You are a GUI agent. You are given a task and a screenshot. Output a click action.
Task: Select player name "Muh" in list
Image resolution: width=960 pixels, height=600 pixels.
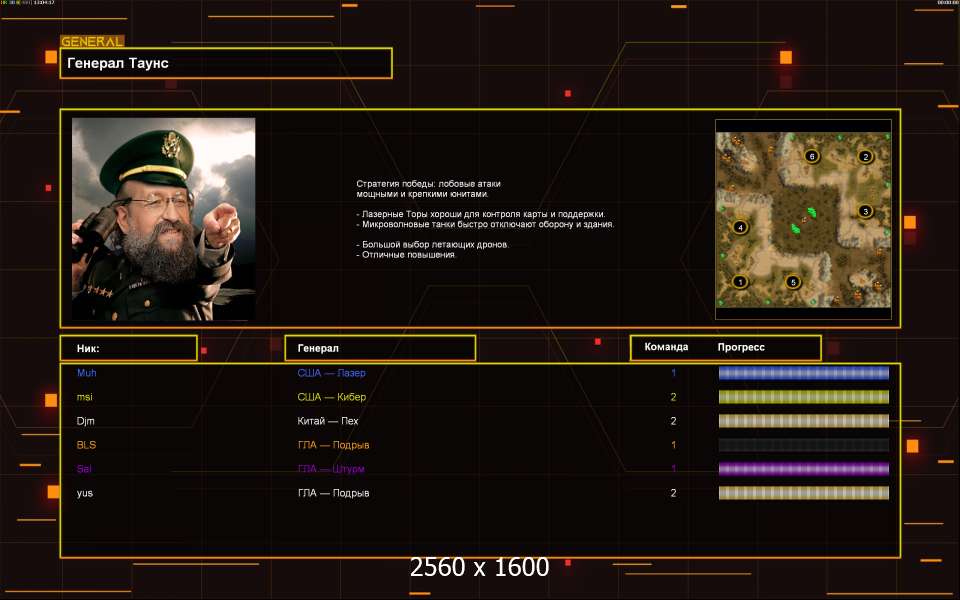tap(87, 373)
